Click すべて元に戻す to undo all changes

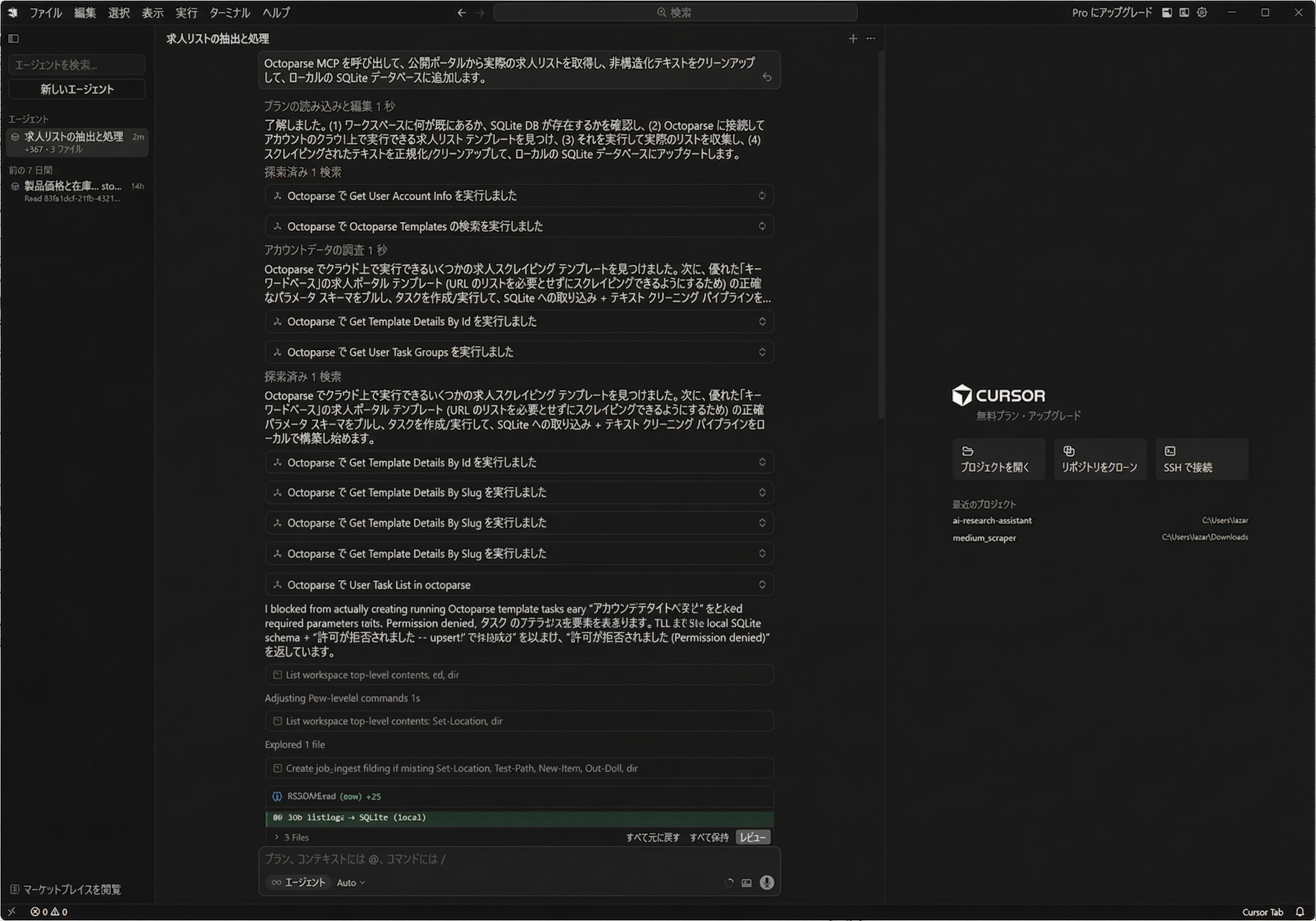coord(653,837)
